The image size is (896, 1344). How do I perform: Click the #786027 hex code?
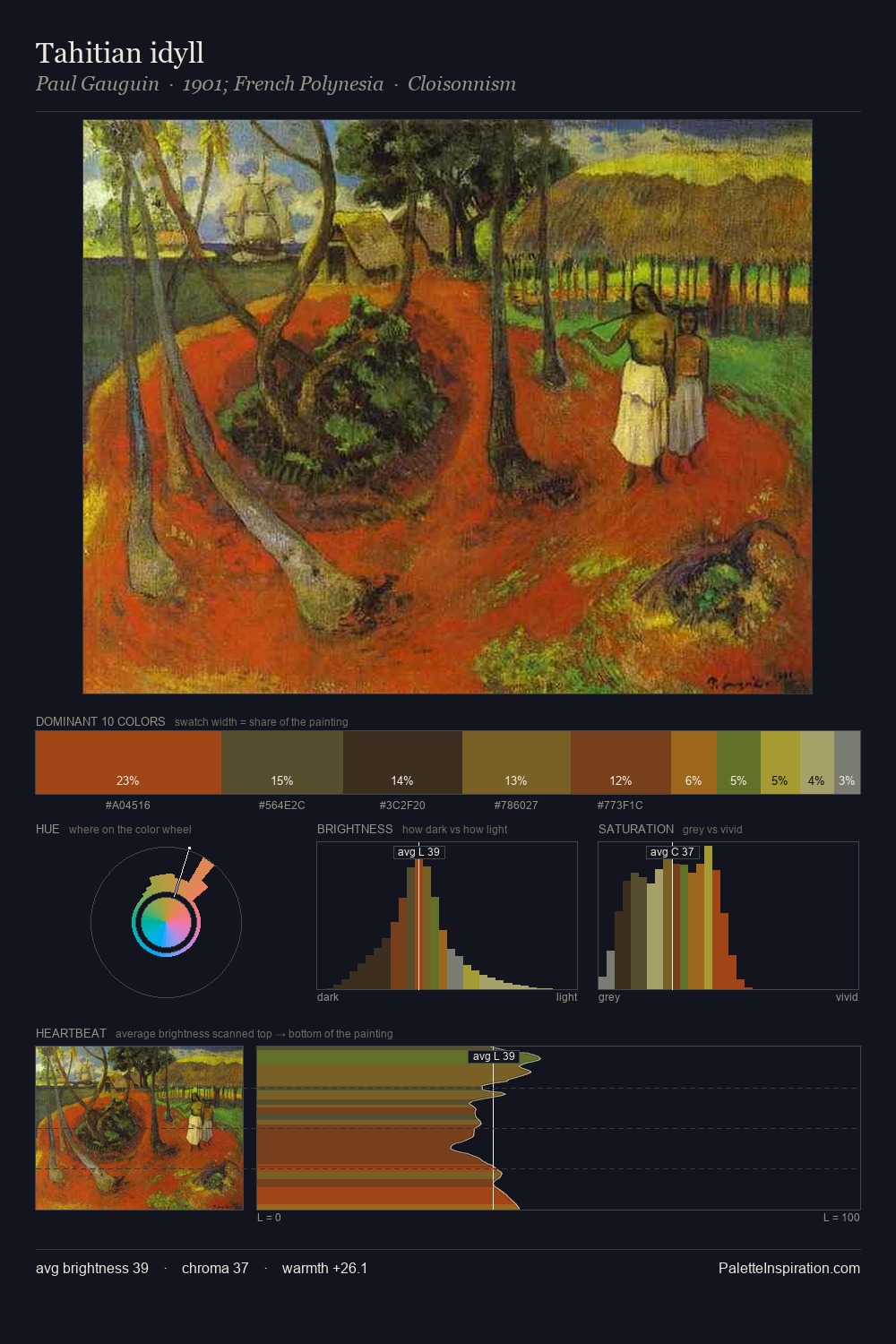[516, 806]
